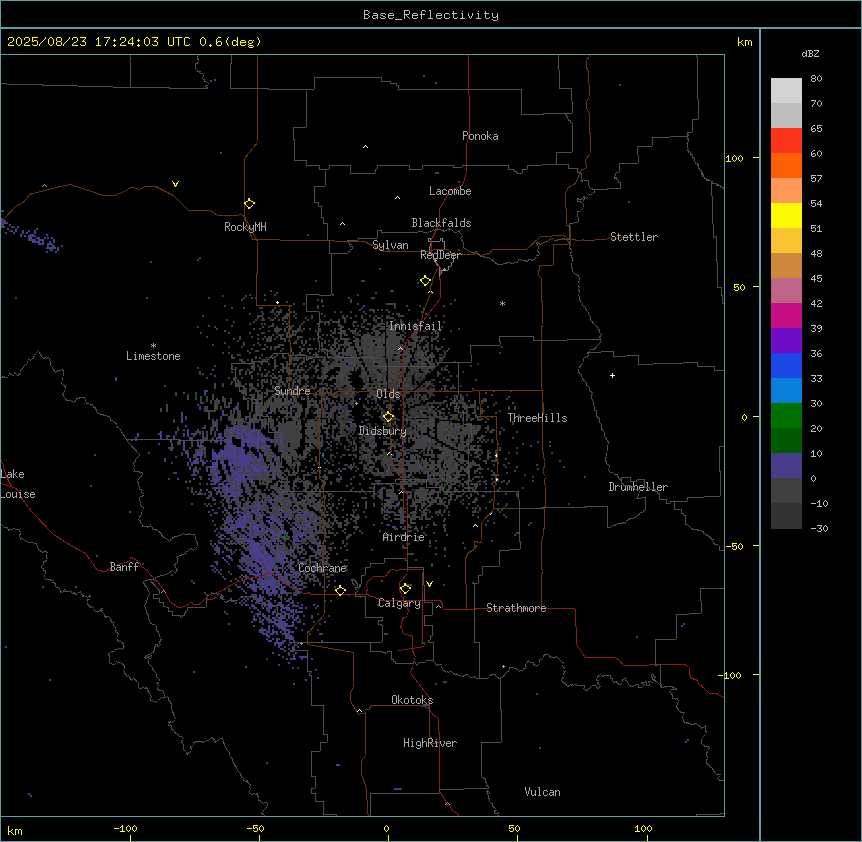Click the yellow diamond marker above RockyMH

coord(249,204)
